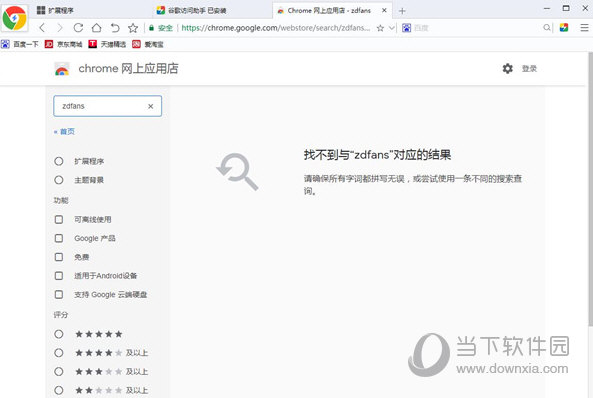This screenshot has width=593, height=398.
Task: Reload the page with refresh icon
Action: pos(78,28)
